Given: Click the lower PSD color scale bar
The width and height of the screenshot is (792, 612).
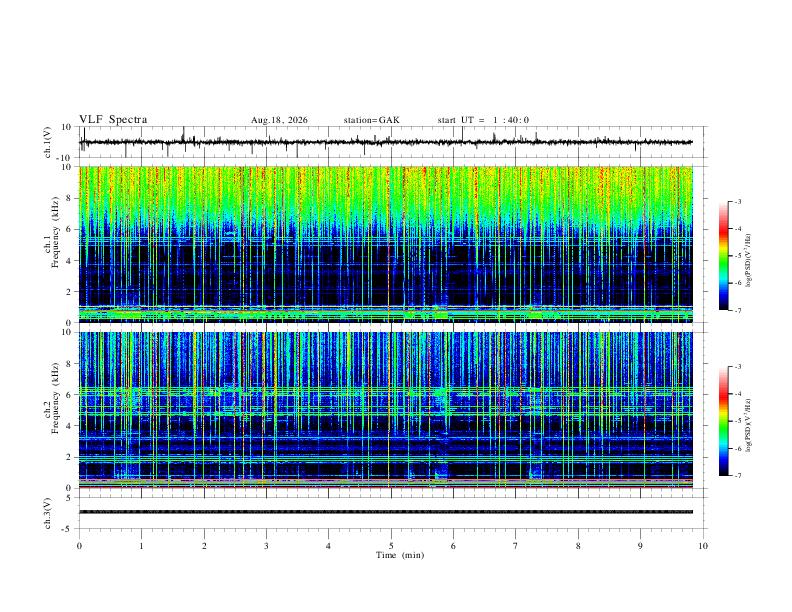Looking at the screenshot, I should 723,421.
